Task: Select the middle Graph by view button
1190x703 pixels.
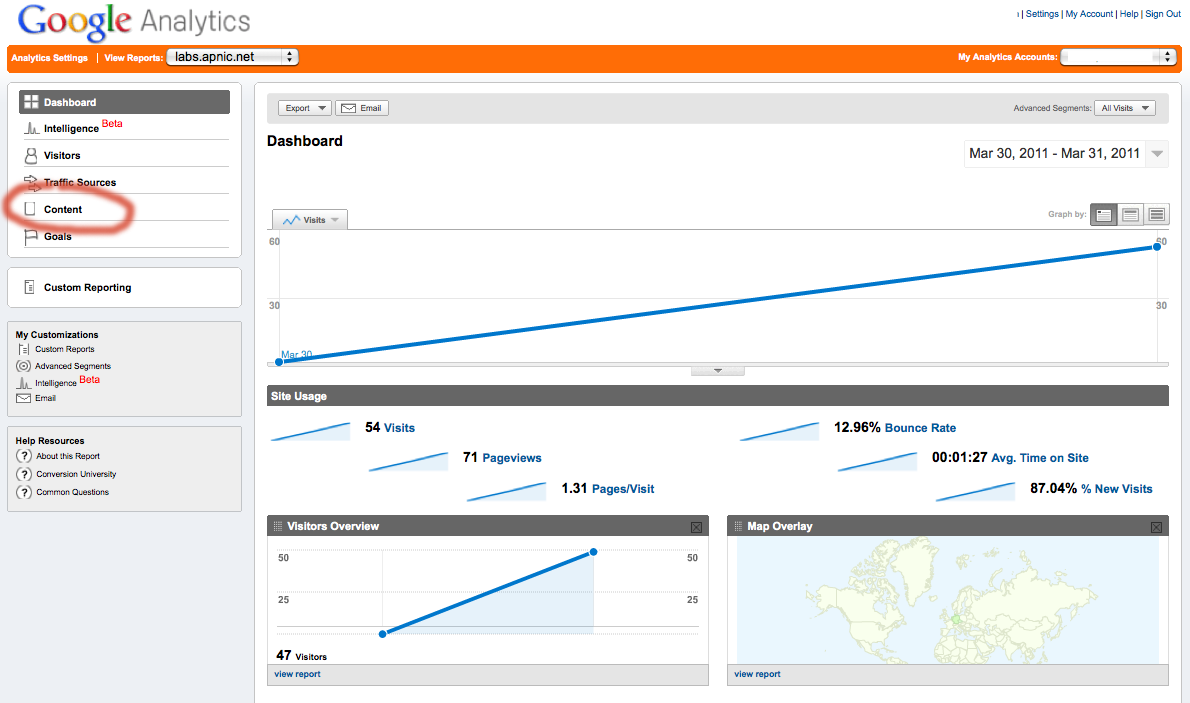Action: point(1130,215)
